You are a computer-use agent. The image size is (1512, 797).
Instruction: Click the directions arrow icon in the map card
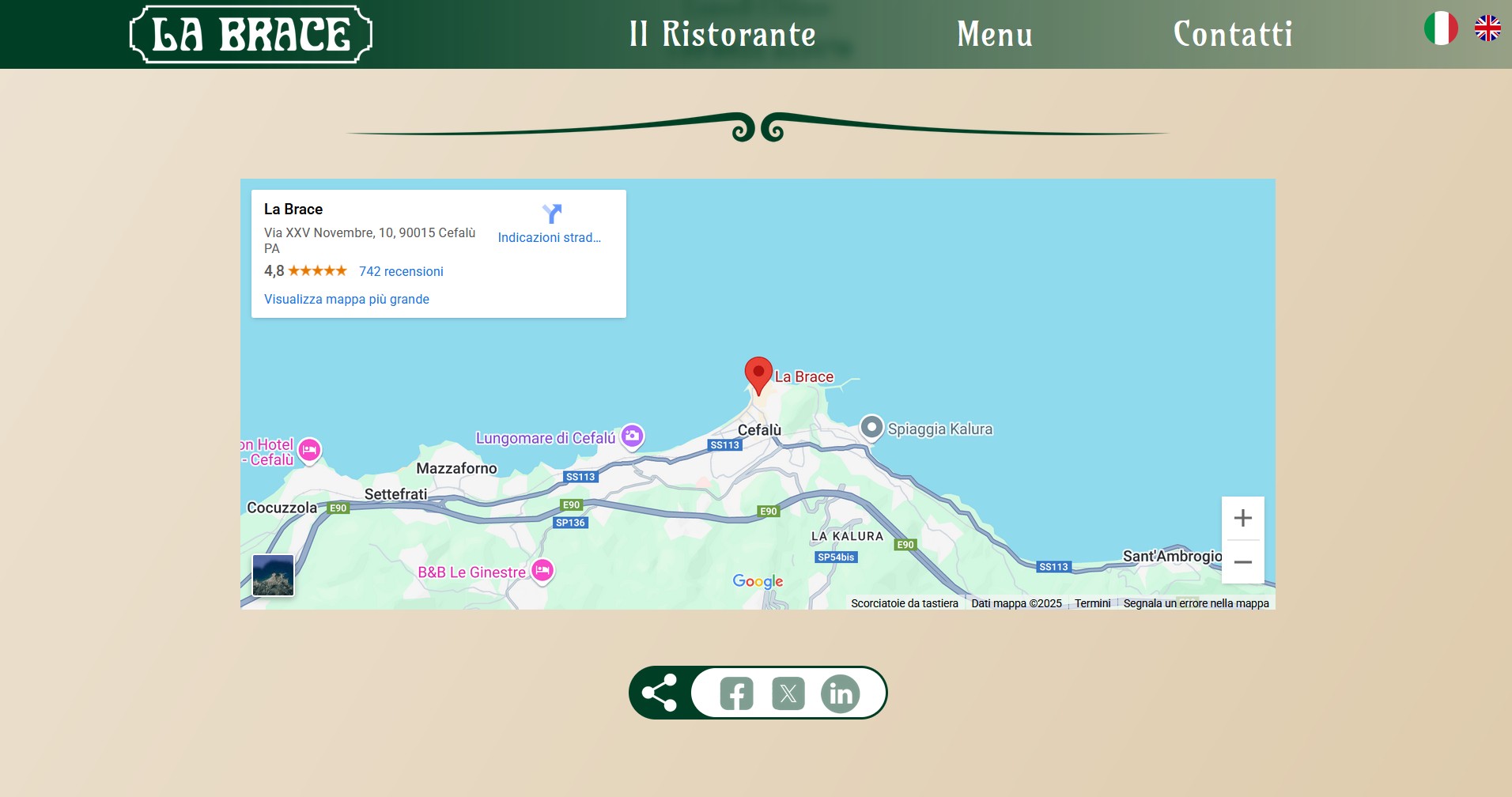pos(552,213)
